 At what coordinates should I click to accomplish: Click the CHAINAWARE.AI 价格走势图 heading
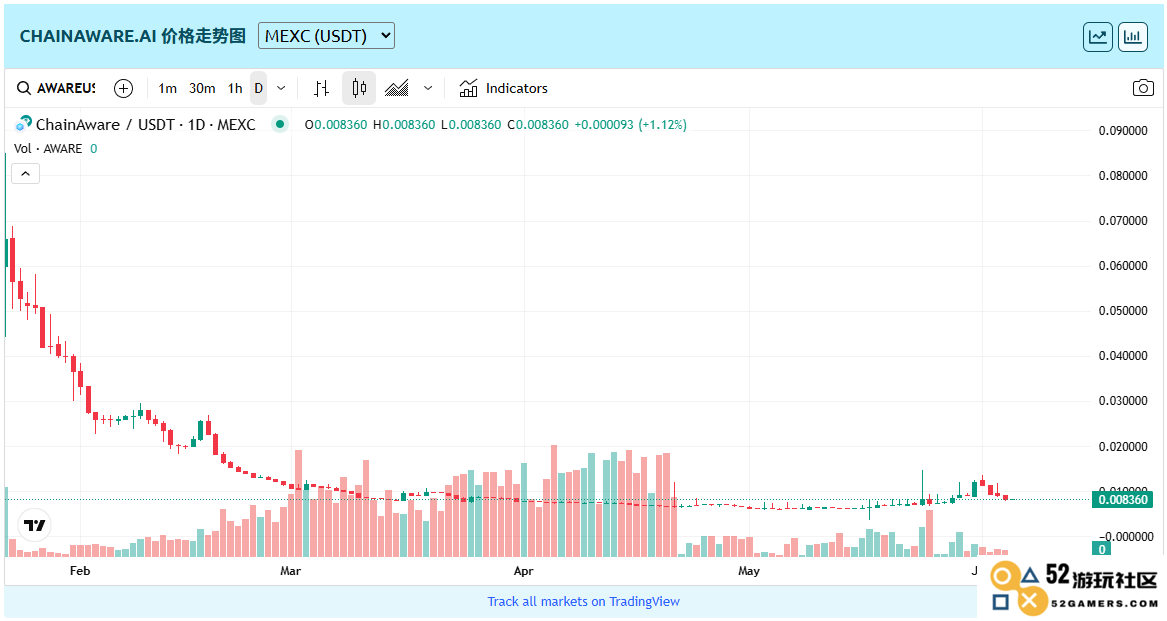click(x=132, y=36)
